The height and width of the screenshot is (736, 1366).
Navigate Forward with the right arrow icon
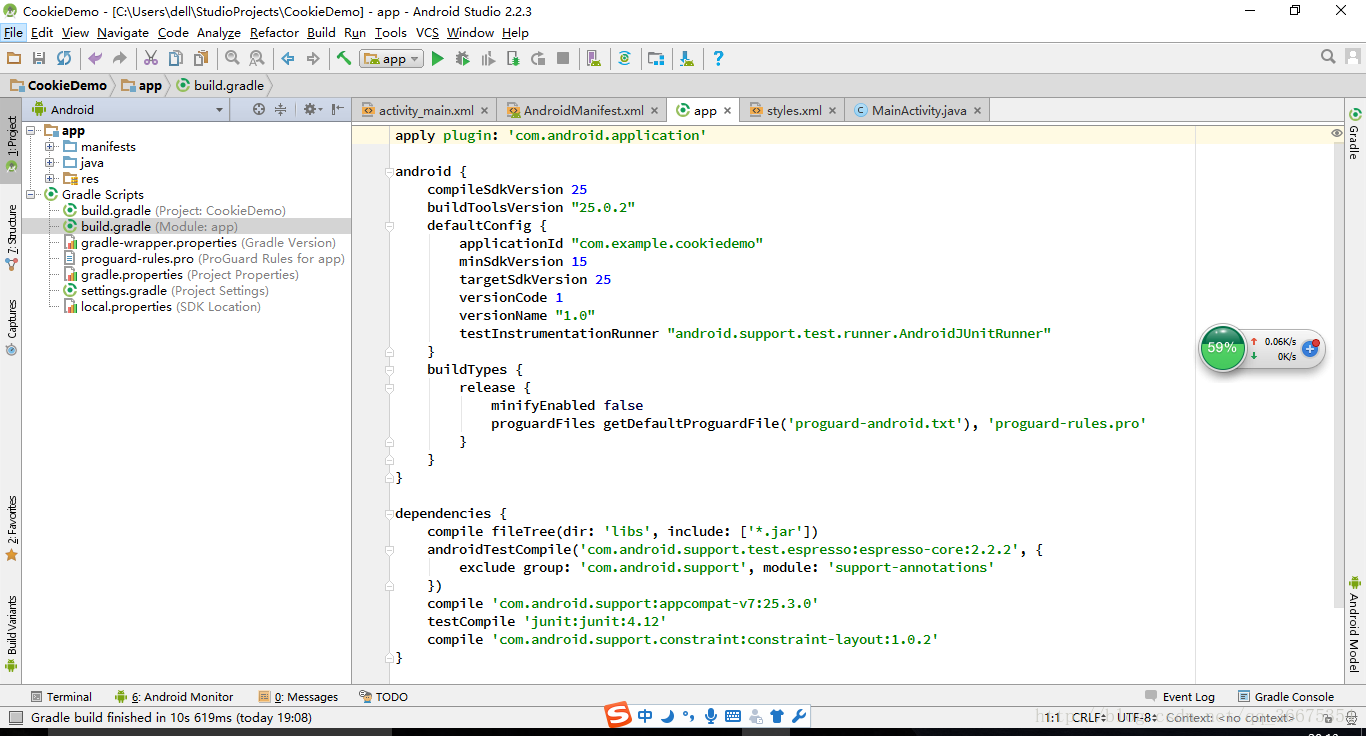pos(313,59)
